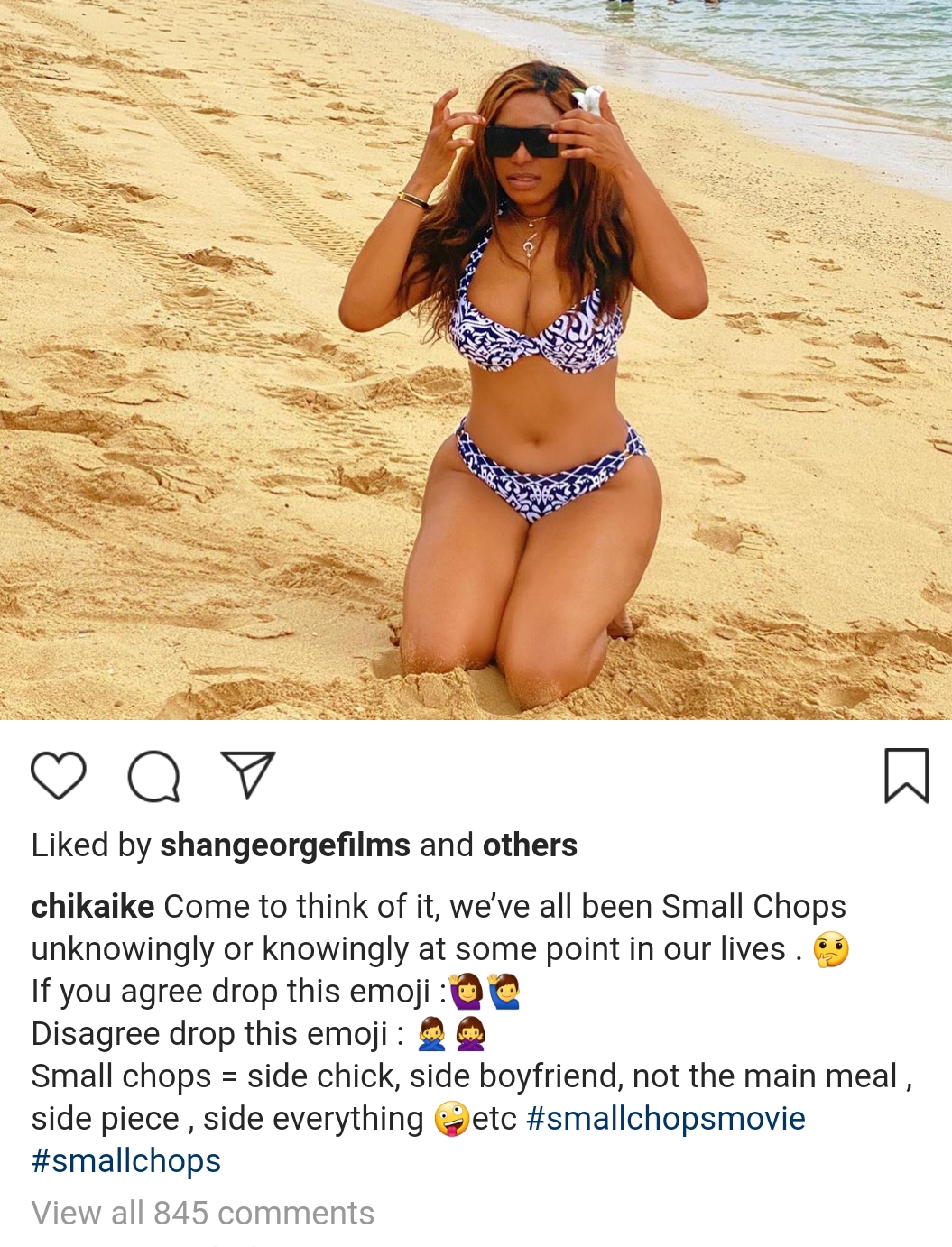Click the zany face emoji before etc
The width and height of the screenshot is (952, 1247).
coord(452,1119)
